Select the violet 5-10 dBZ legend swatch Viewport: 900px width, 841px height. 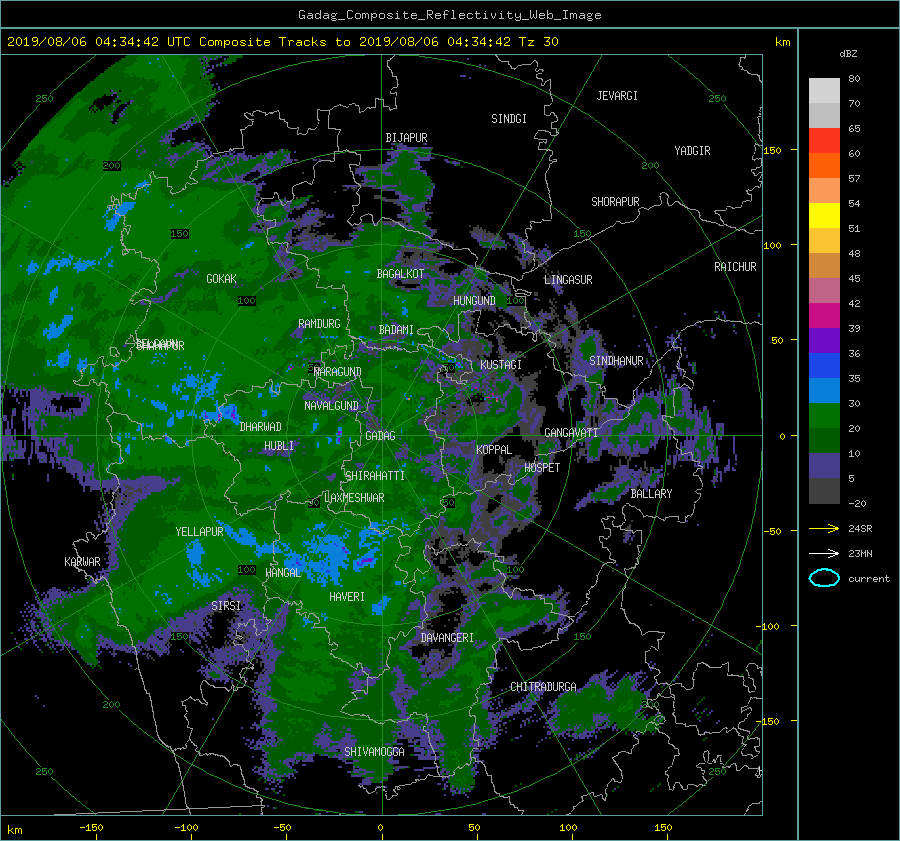tap(824, 466)
